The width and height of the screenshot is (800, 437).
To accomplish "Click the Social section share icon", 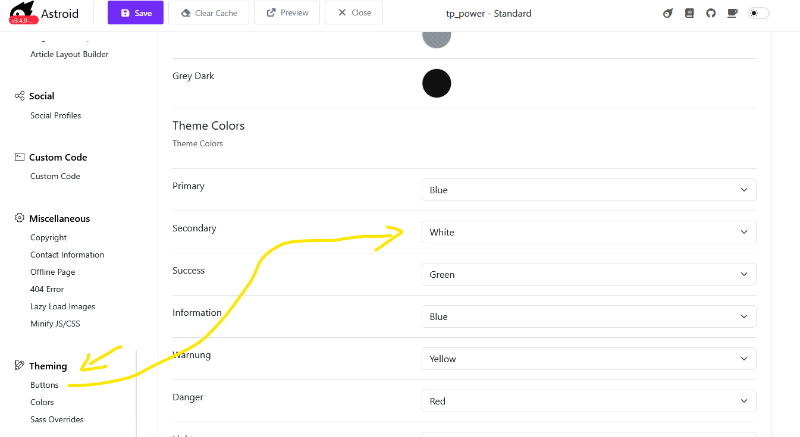I will pos(20,96).
